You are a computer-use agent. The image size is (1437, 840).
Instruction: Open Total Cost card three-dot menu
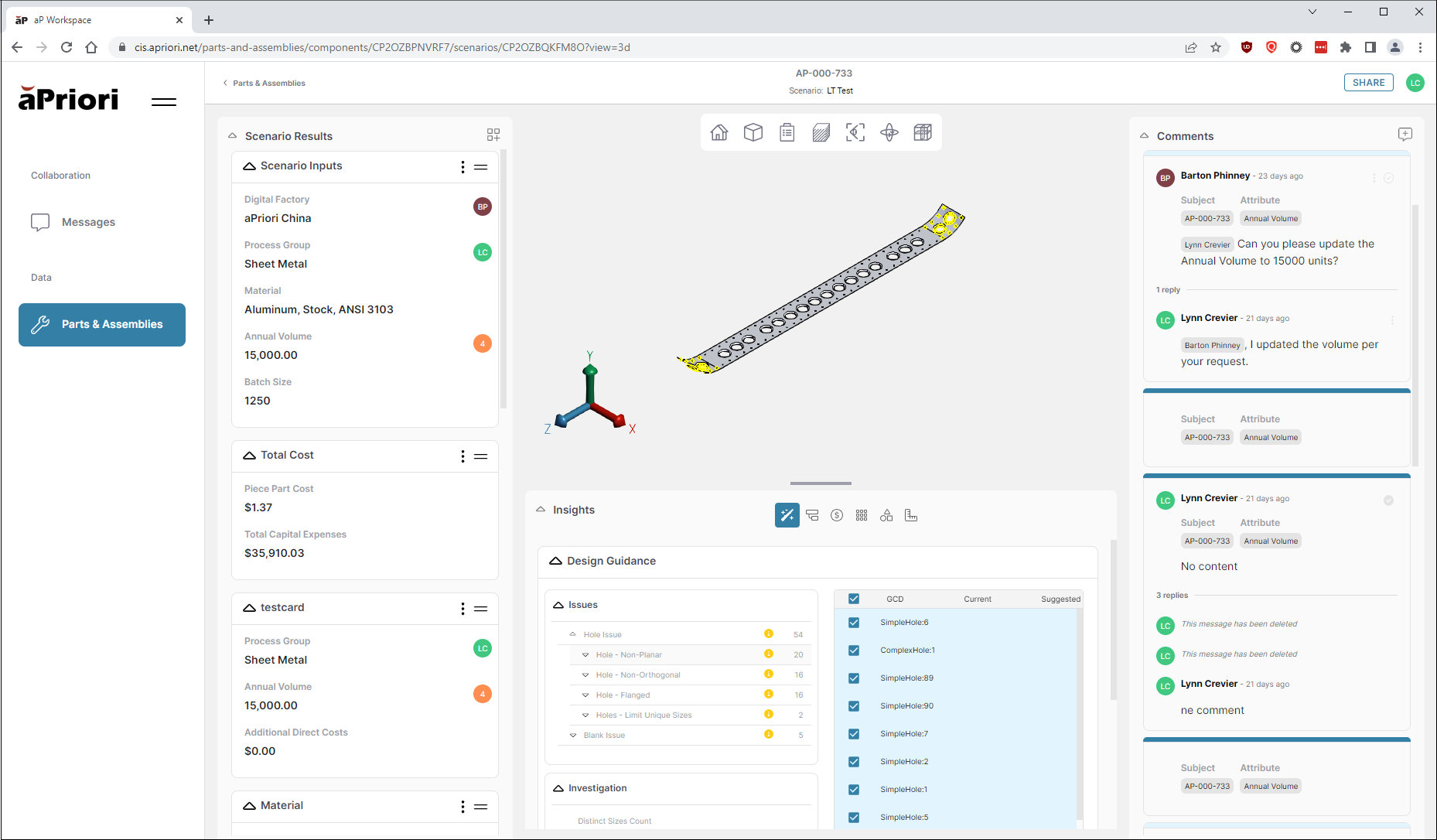463,456
